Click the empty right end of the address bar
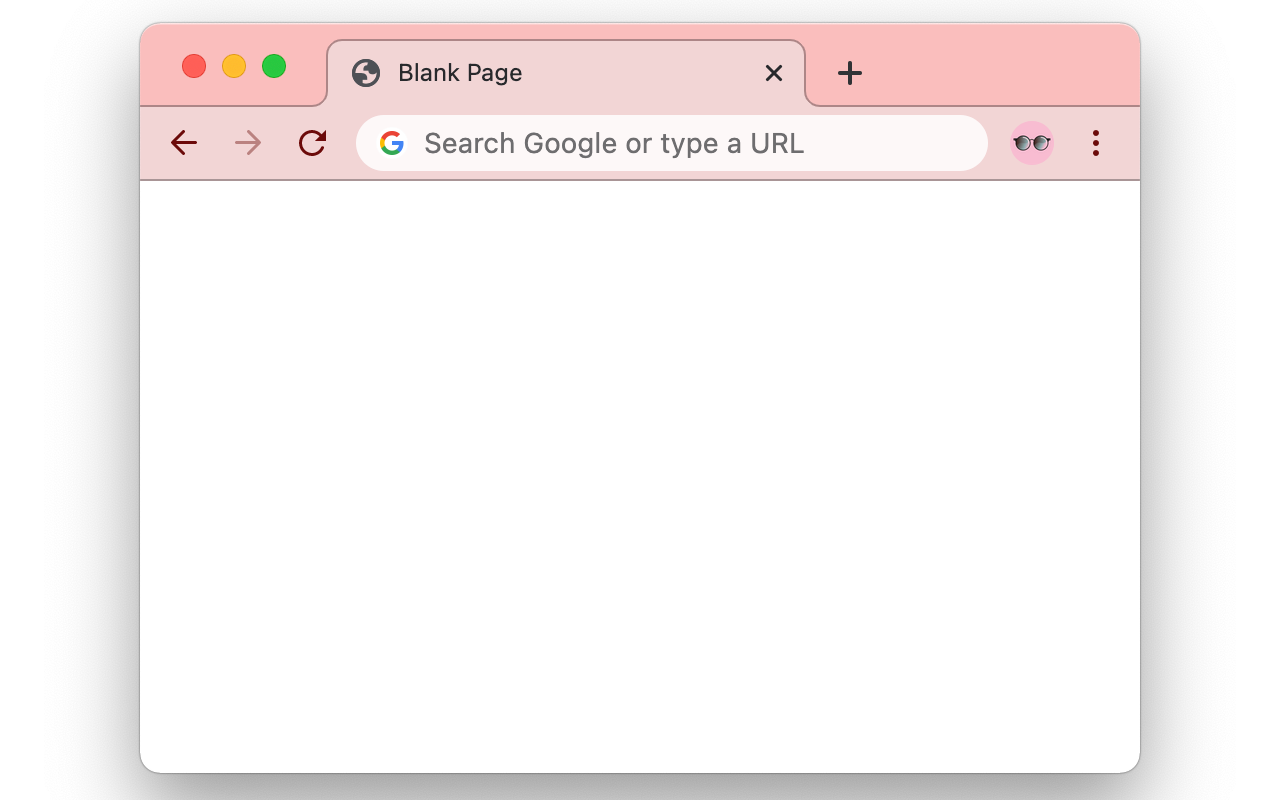The width and height of the screenshot is (1280, 800). (x=930, y=143)
